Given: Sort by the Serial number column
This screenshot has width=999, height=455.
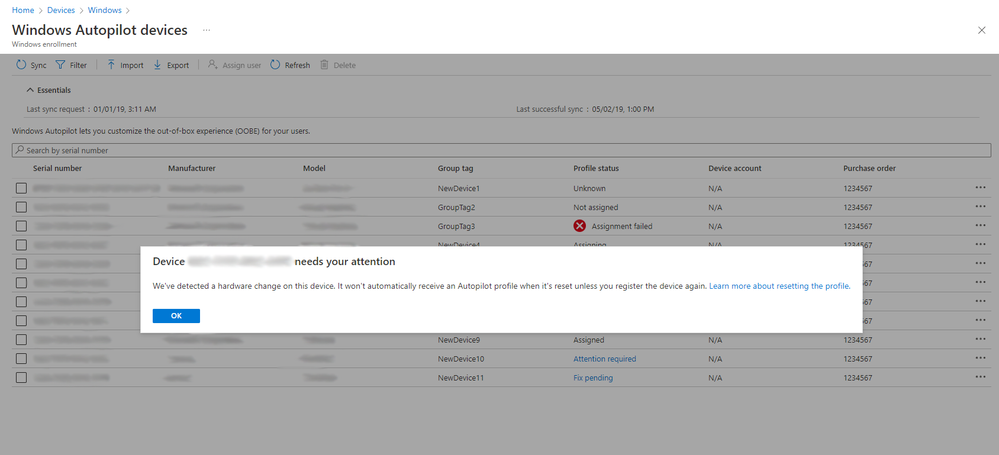Looking at the screenshot, I should [57, 168].
